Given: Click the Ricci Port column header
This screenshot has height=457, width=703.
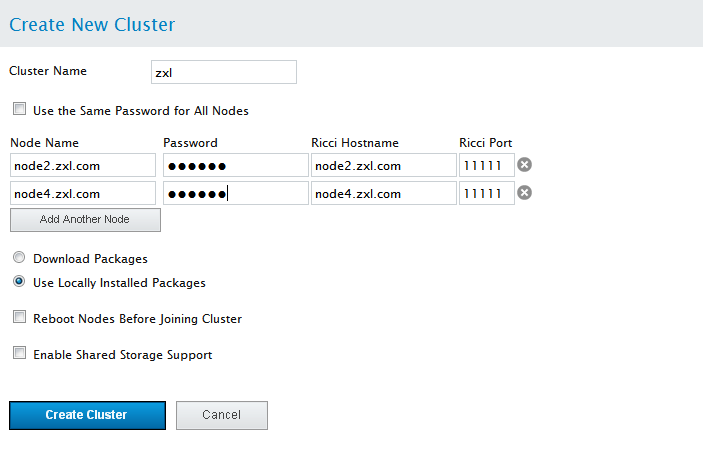Looking at the screenshot, I should pos(486,143).
